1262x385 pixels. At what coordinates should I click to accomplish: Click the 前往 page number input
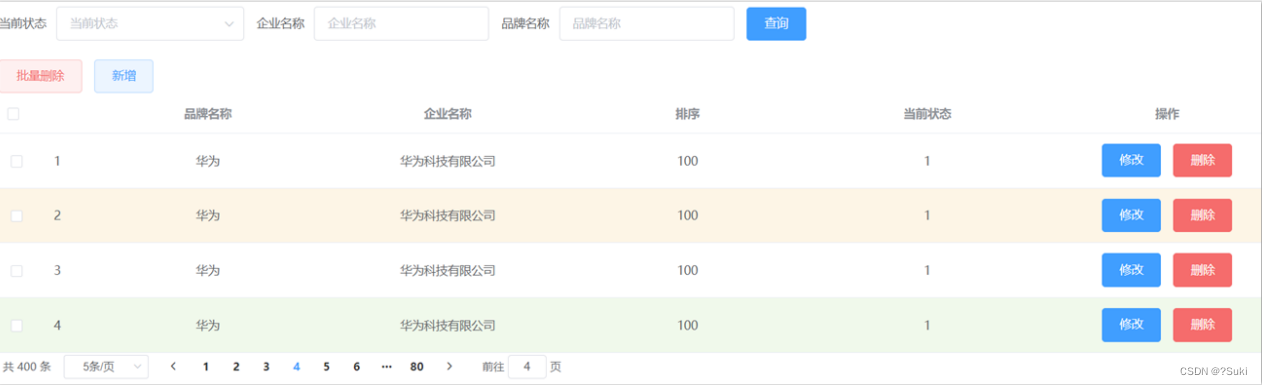click(527, 367)
